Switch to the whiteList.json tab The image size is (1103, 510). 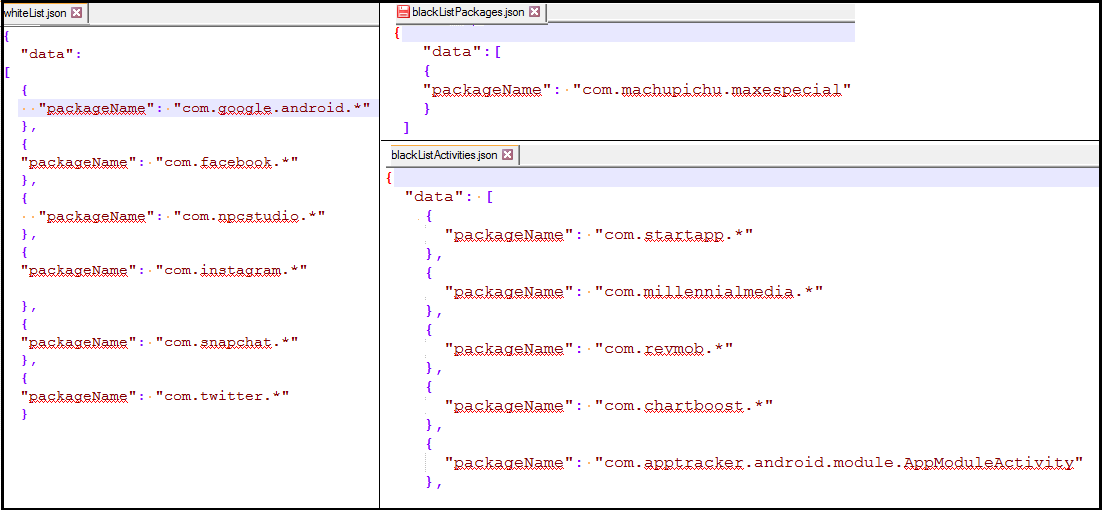36,13
